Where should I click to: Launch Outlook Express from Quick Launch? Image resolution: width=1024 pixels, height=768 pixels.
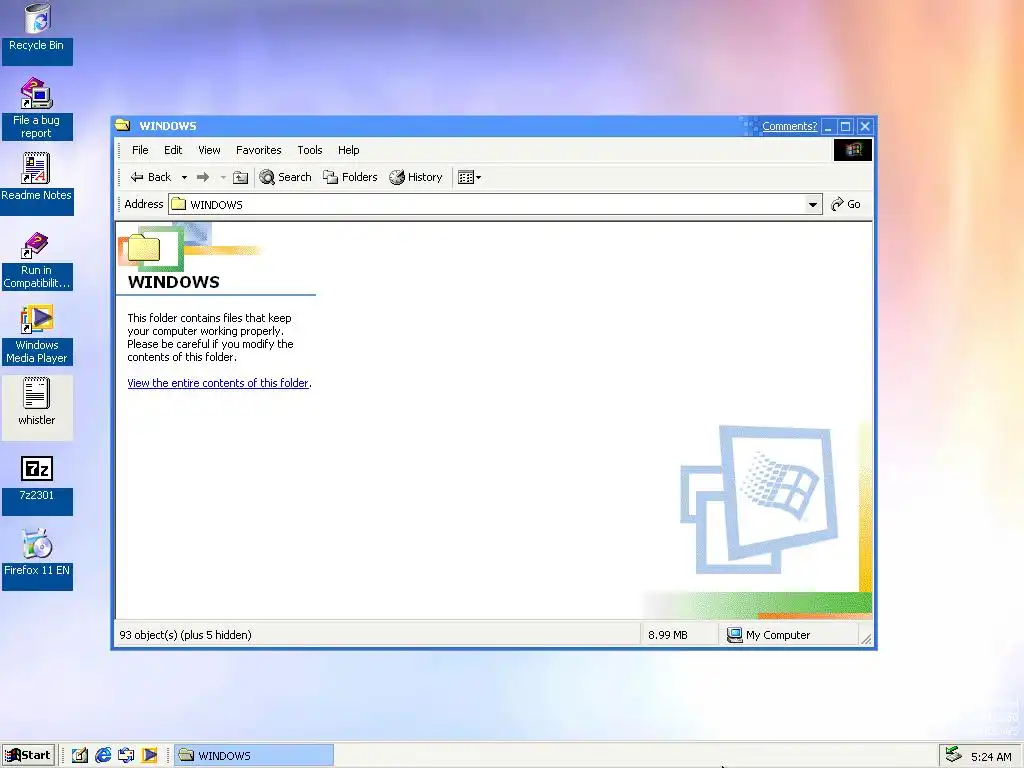(x=126, y=756)
